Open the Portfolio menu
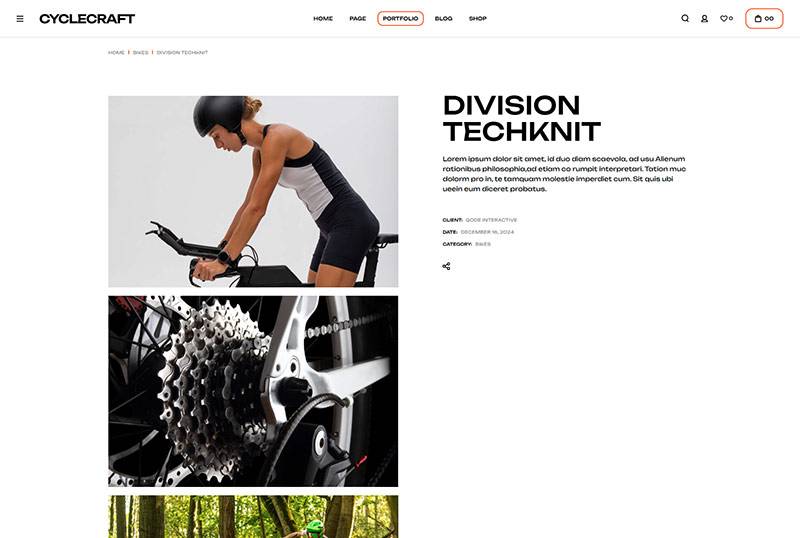 (401, 18)
